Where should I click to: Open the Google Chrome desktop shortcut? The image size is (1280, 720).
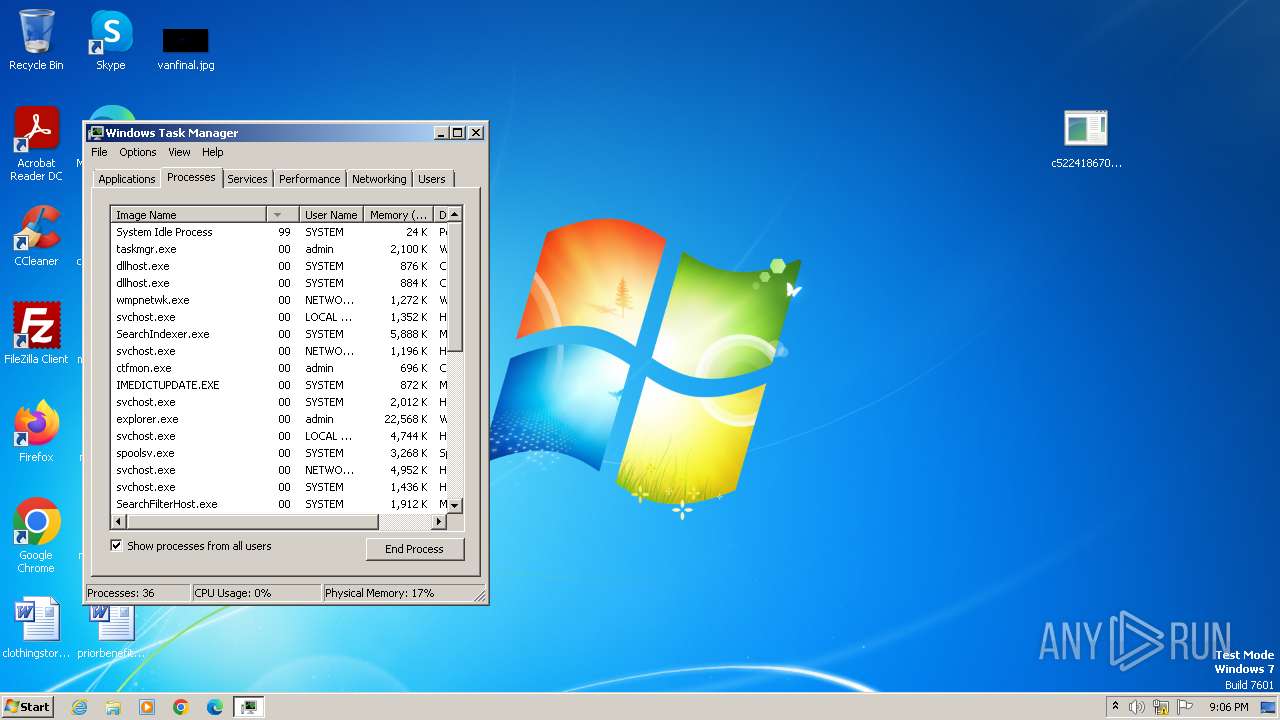[x=36, y=536]
